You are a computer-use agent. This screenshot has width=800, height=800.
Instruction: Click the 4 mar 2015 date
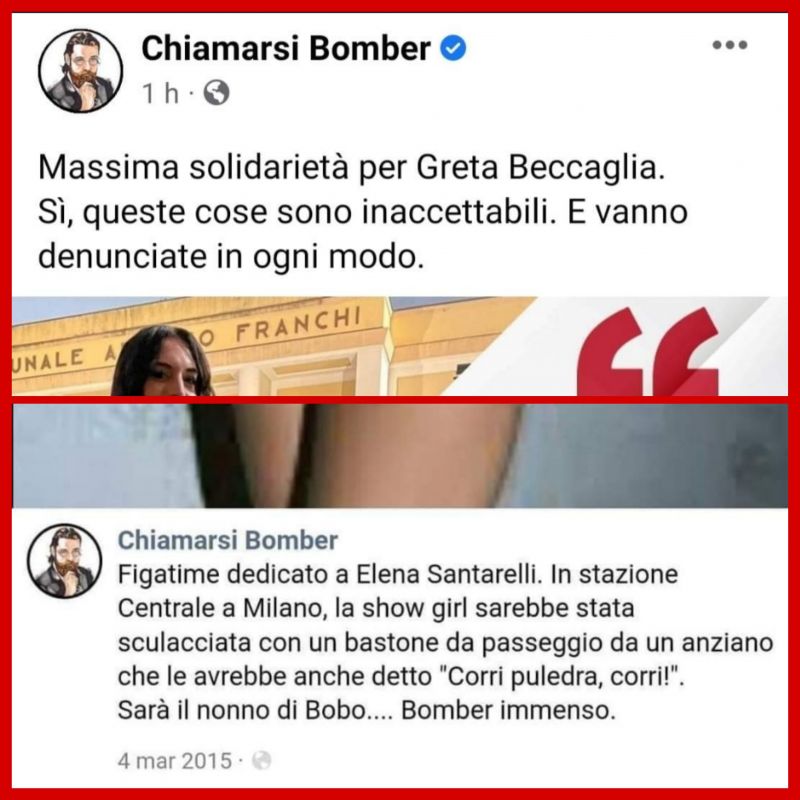[x=175, y=761]
